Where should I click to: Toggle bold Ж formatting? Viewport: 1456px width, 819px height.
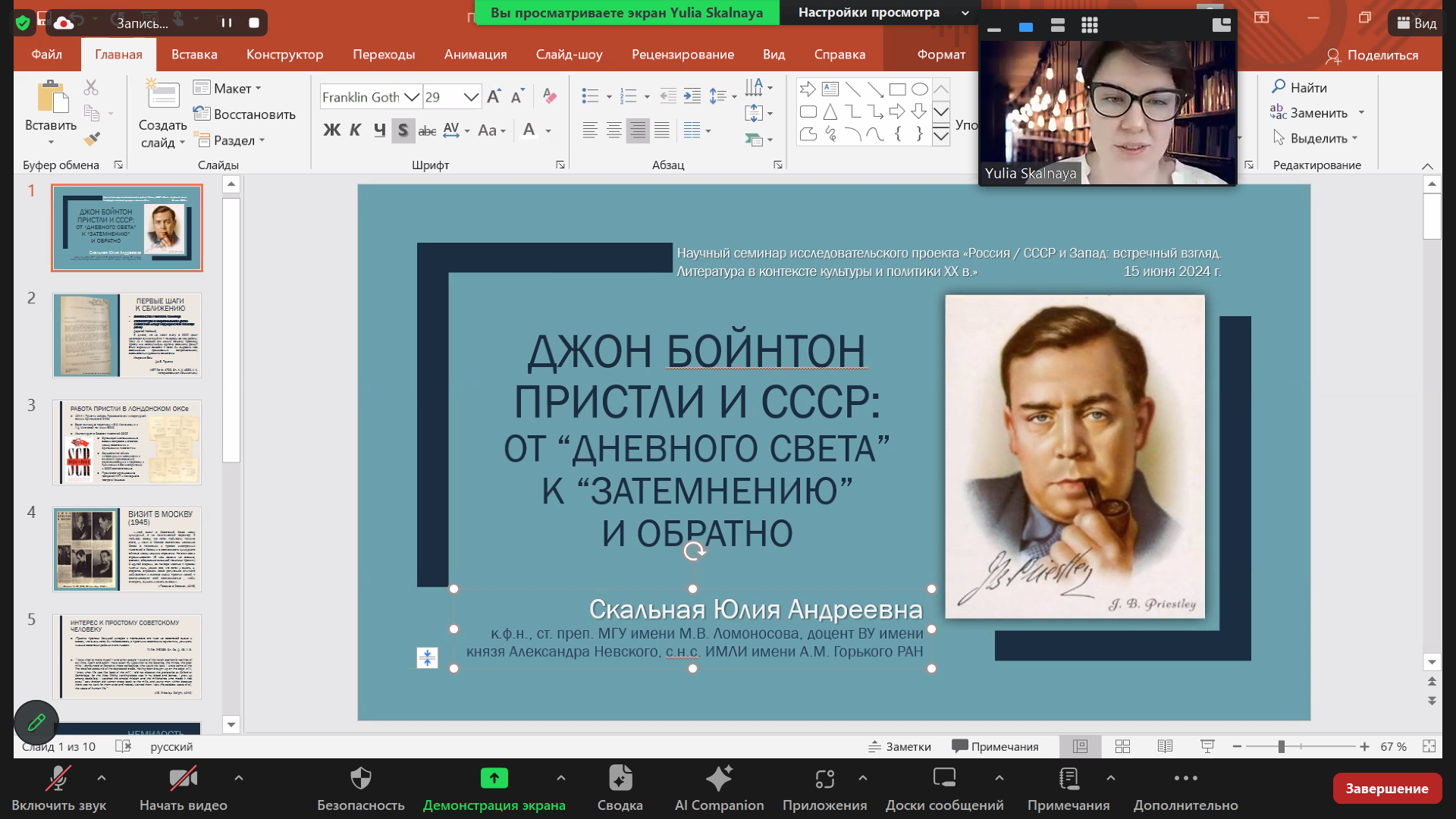pyautogui.click(x=331, y=130)
